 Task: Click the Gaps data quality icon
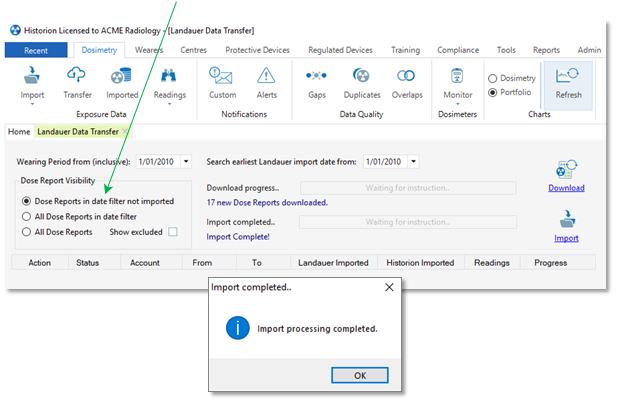(316, 75)
